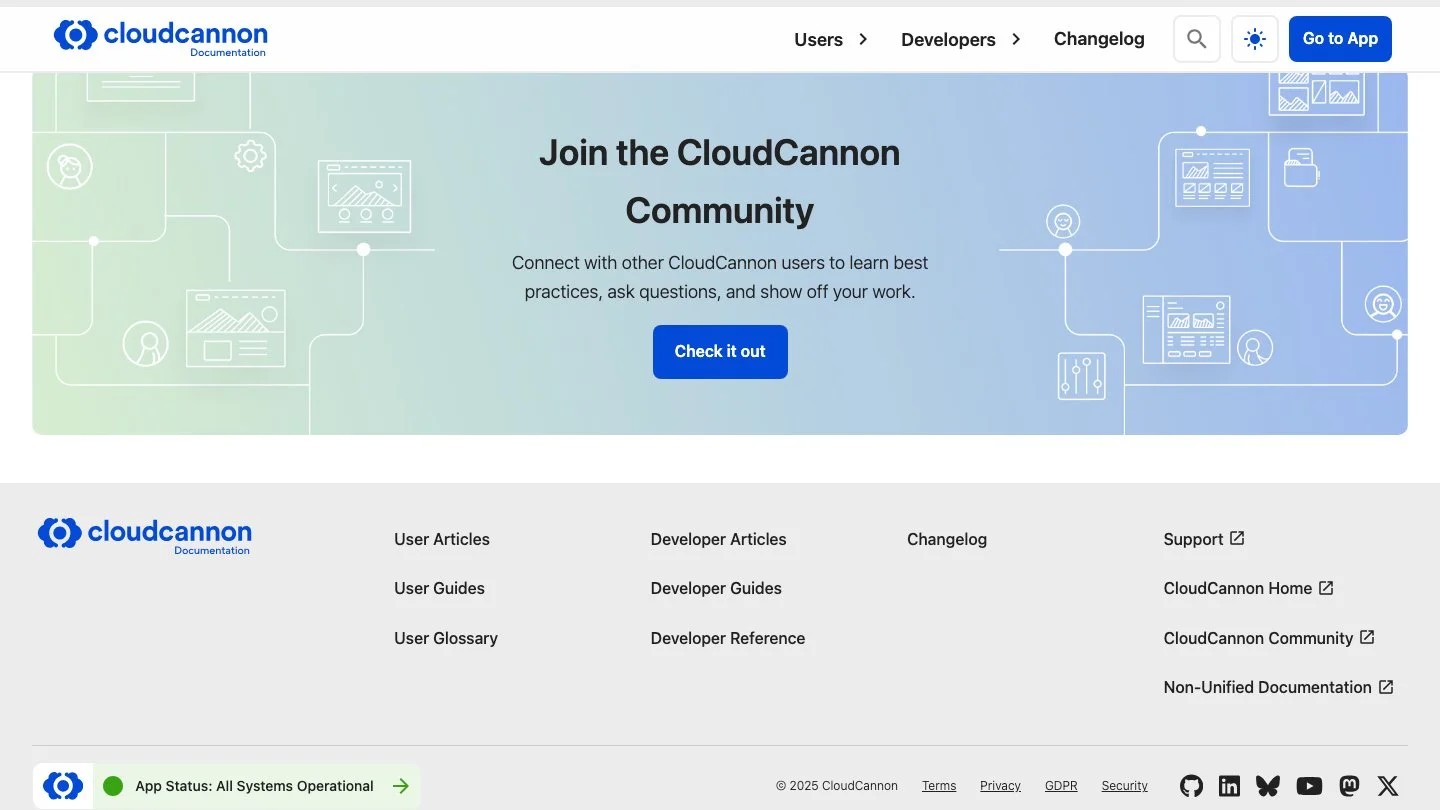
Task: Open the Users navigation item
Action: point(818,39)
